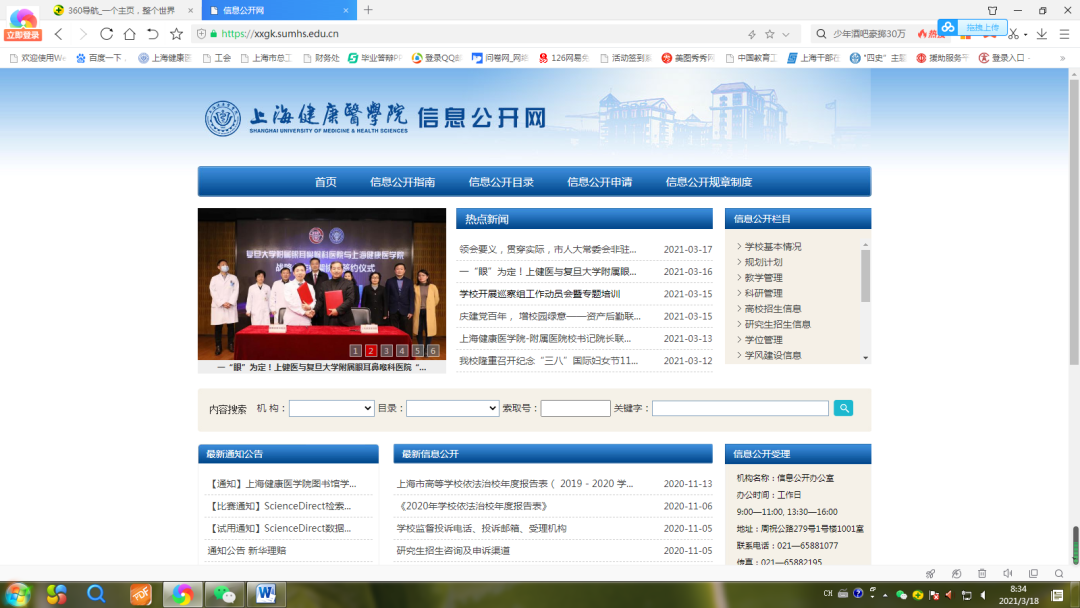Viewport: 1080px width, 608px height.
Task: Click the down arrow of 信息公开栏目 scrollbar
Action: pos(866,358)
